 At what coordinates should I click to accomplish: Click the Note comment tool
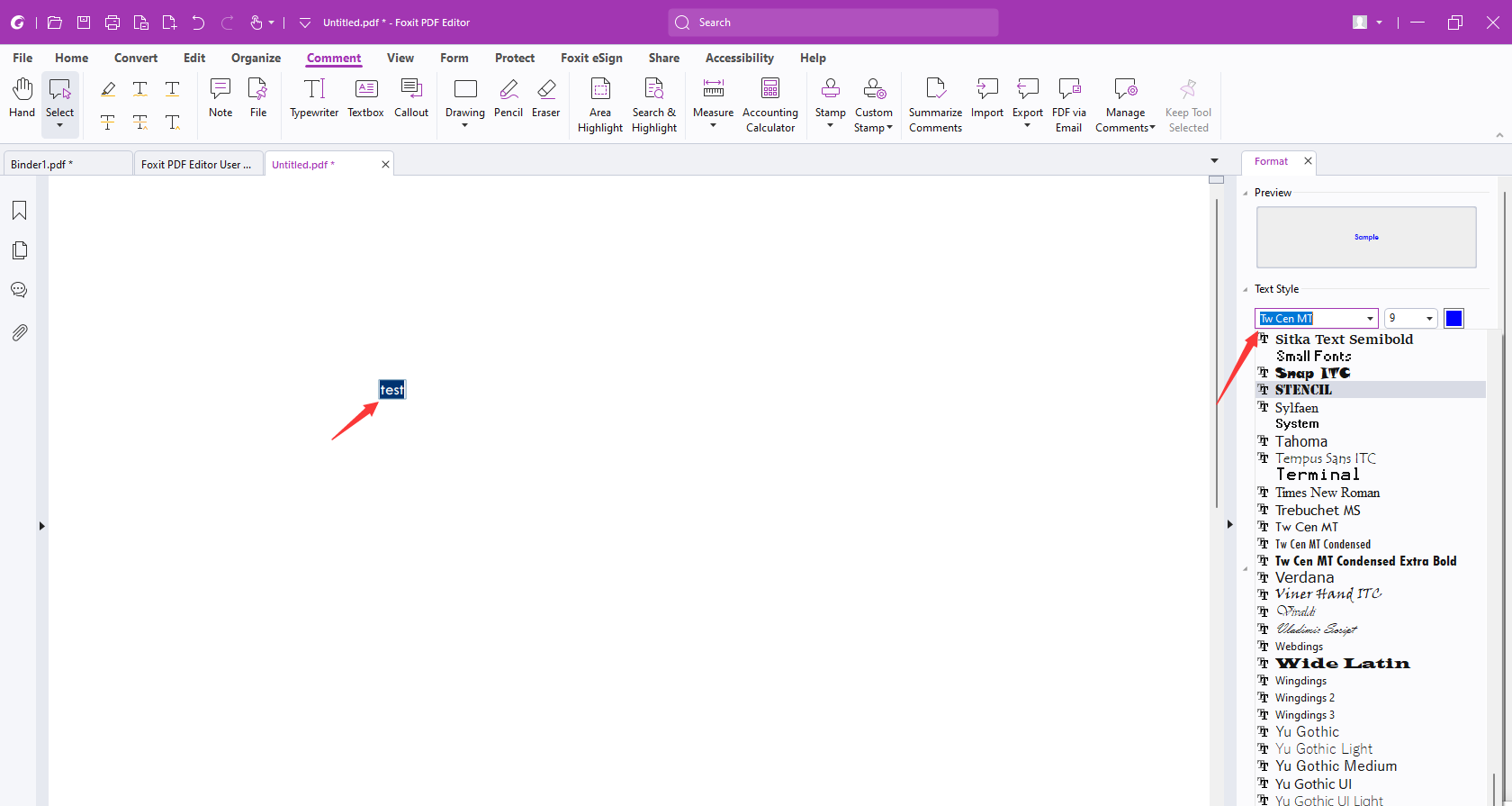point(220,98)
